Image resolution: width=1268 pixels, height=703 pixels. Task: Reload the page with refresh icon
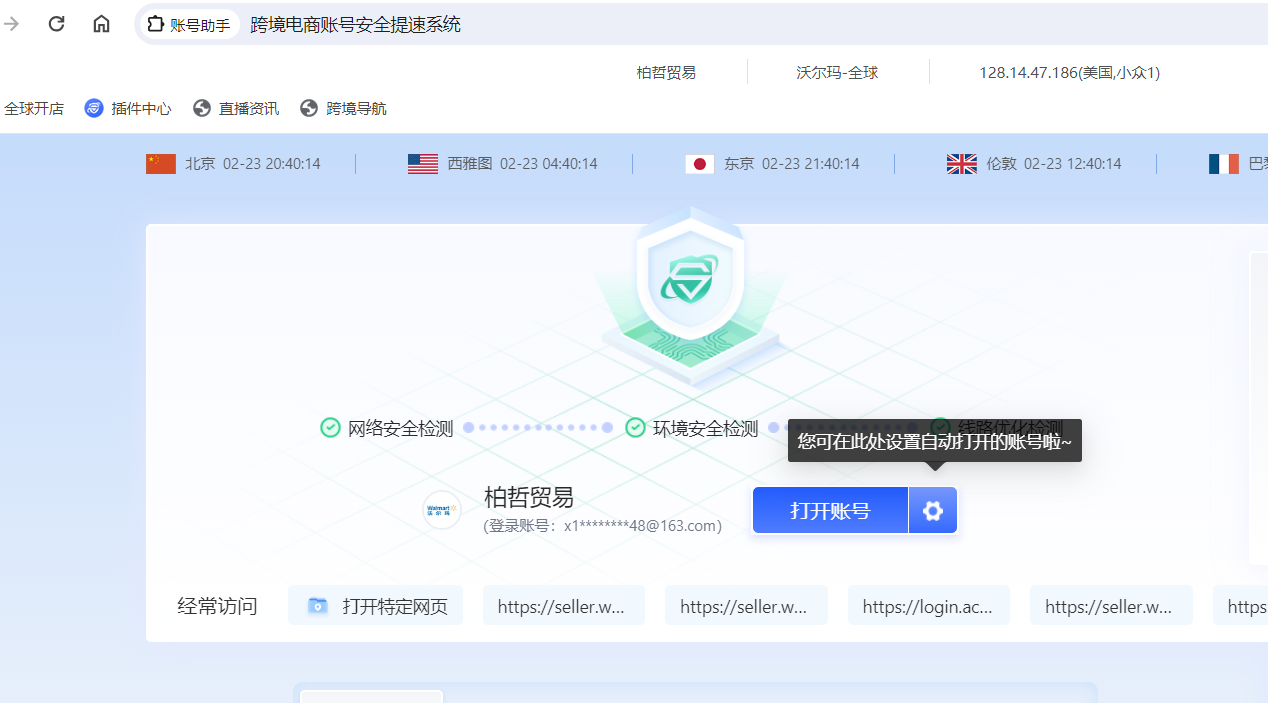(56, 24)
